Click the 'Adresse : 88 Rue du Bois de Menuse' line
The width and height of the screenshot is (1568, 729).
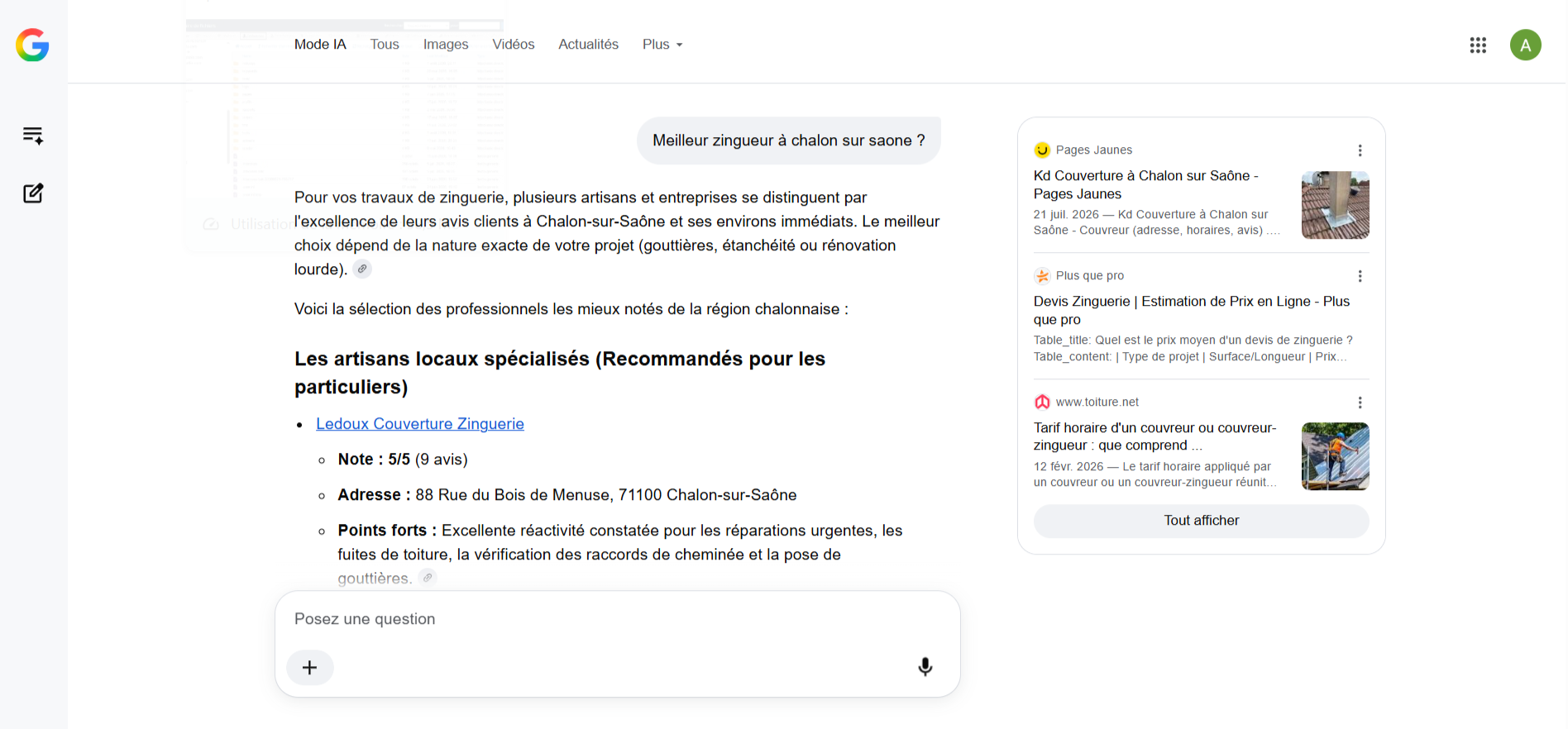[x=567, y=495]
